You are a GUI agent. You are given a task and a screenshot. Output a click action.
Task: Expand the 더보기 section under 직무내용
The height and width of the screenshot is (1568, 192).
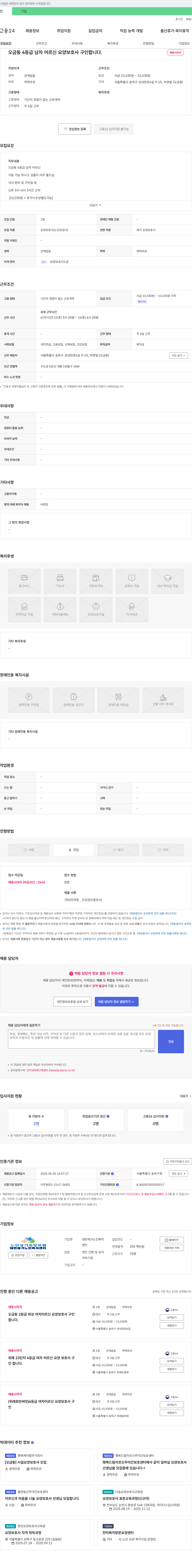[95, 205]
